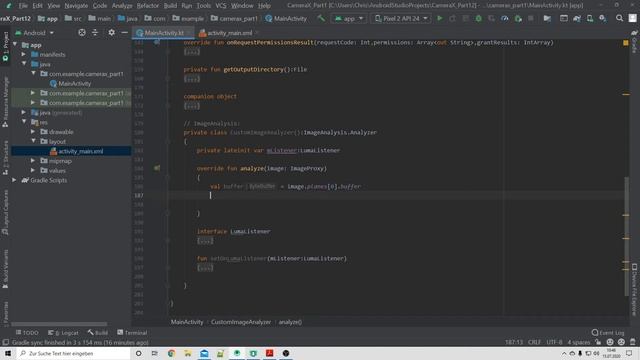Click the yellow inspection warning indicator top right of editor
Screen dimensions: 640x360
[626, 42]
